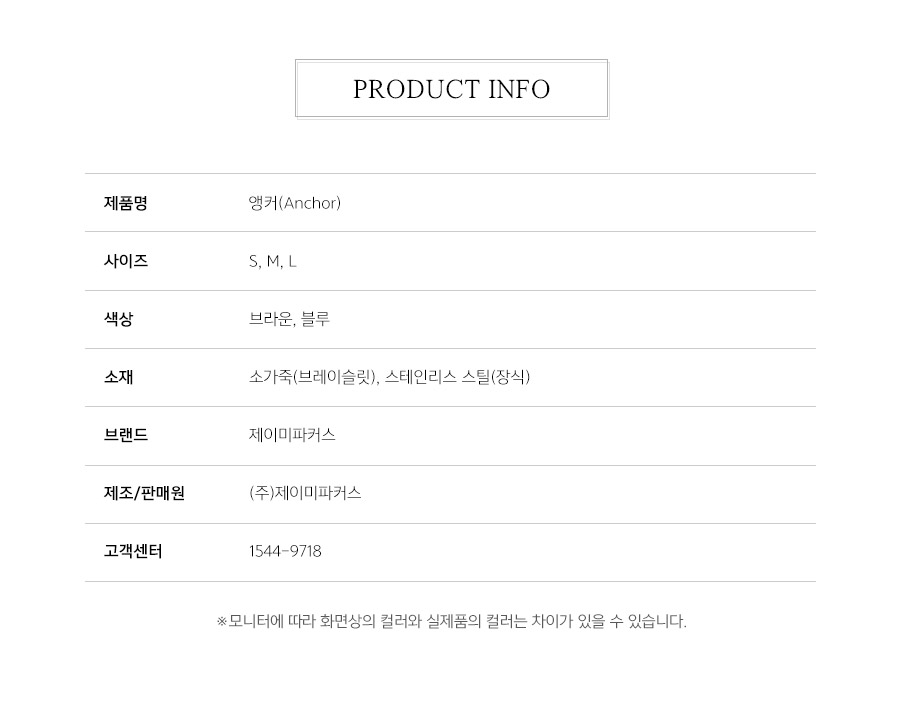Click the 스테인리스 스틸(장식) text
Screen dimensions: 900x706
point(457,377)
